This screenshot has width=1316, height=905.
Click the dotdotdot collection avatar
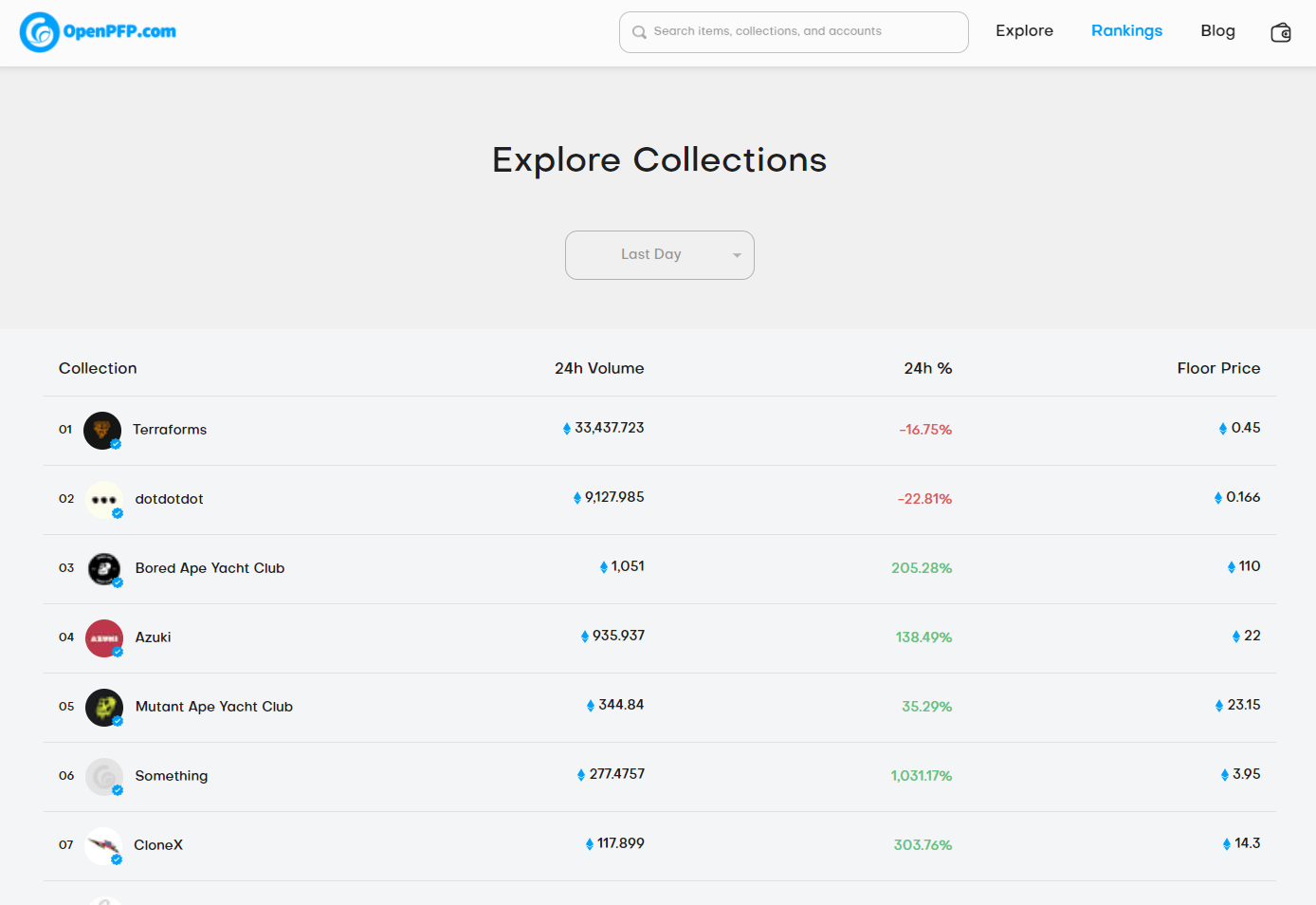pos(104,500)
